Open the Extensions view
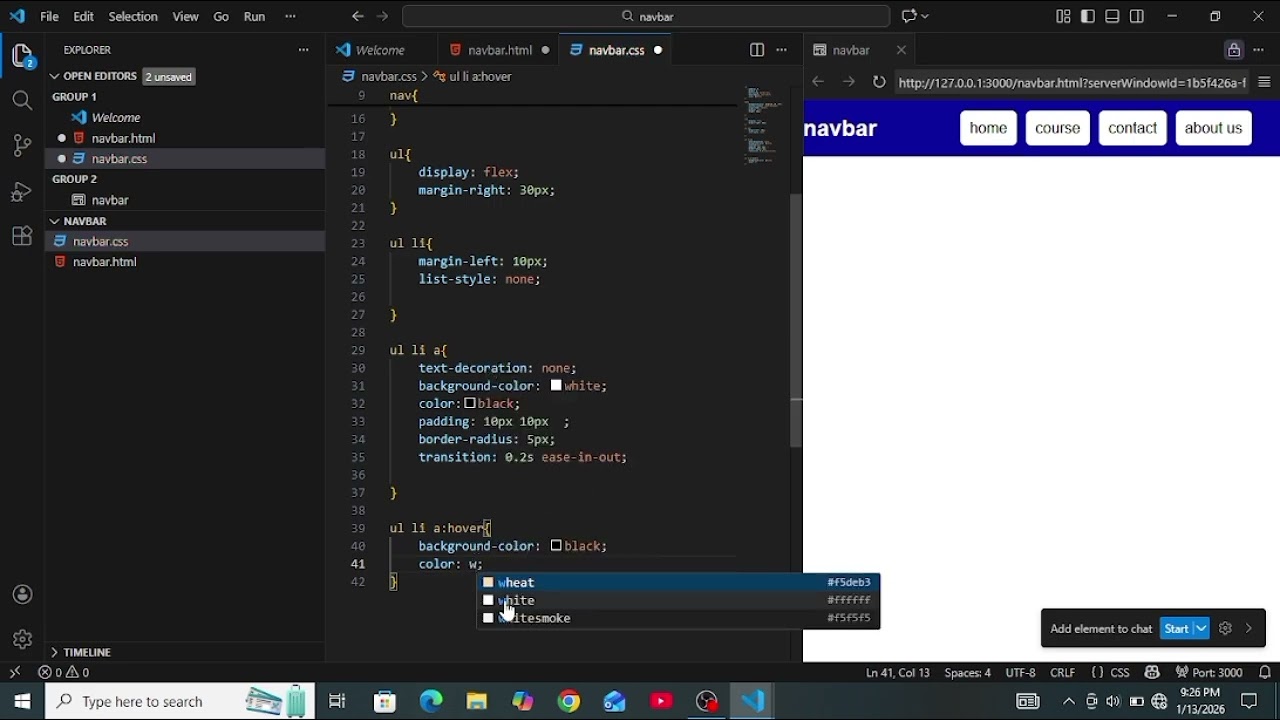Image resolution: width=1280 pixels, height=720 pixels. (22, 236)
